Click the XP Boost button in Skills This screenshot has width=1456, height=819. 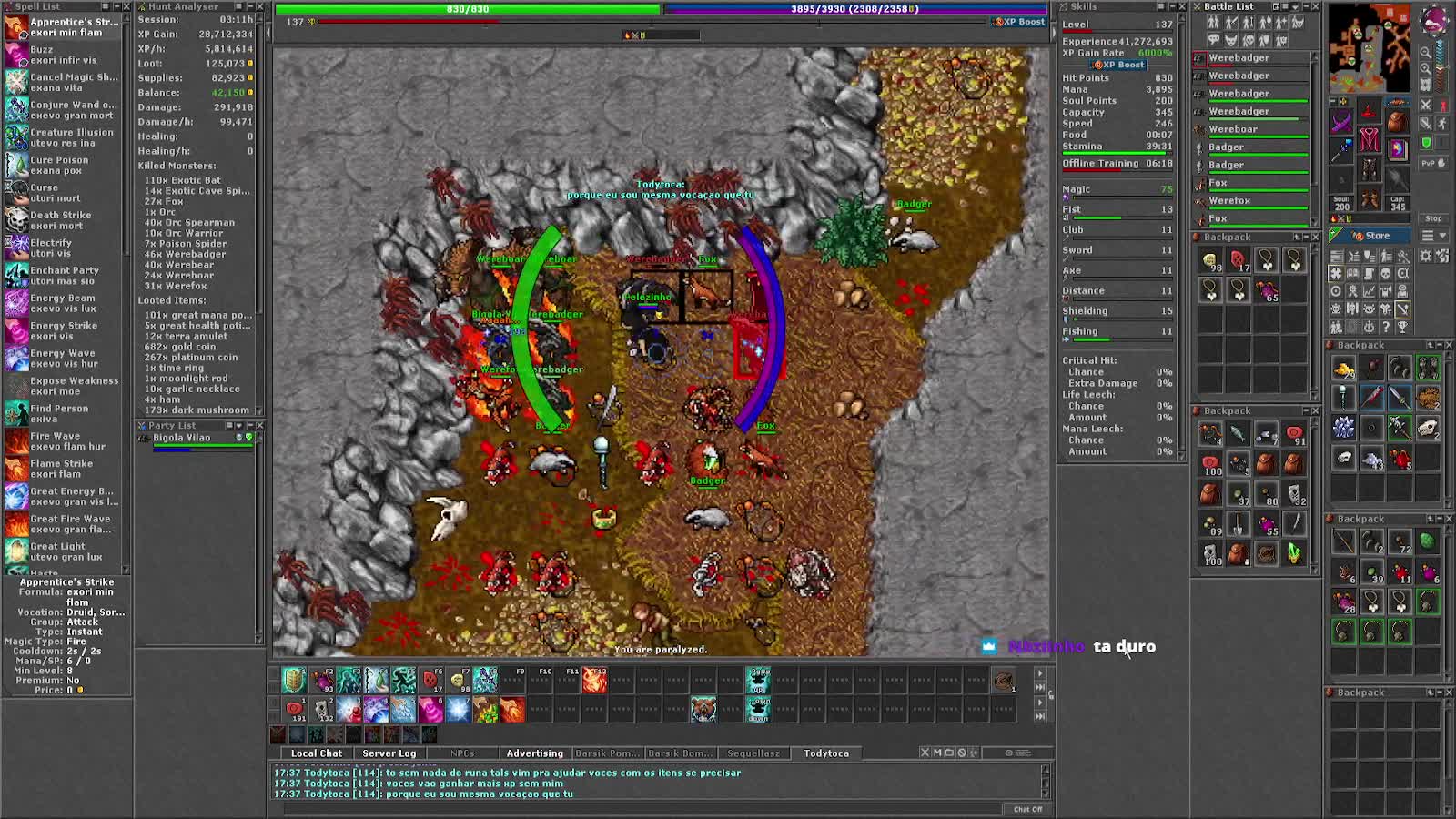1119,65
